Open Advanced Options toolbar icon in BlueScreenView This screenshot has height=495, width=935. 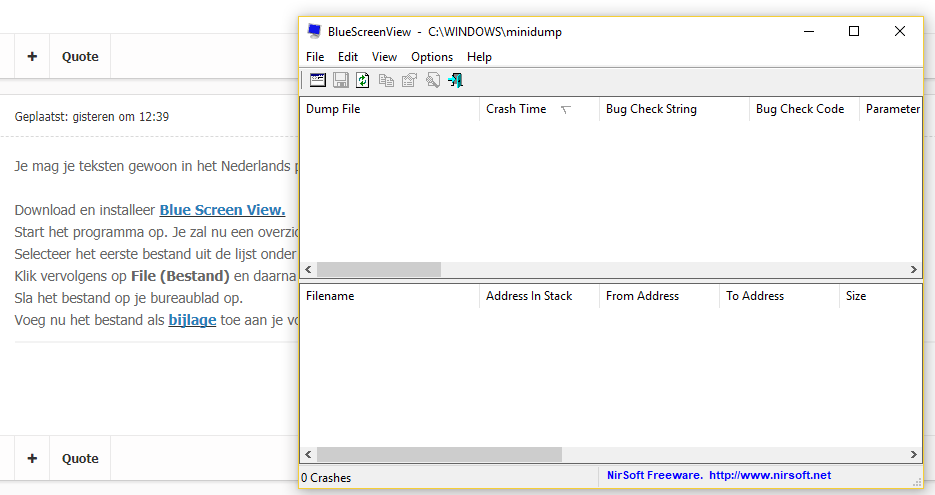pyautogui.click(x=318, y=80)
